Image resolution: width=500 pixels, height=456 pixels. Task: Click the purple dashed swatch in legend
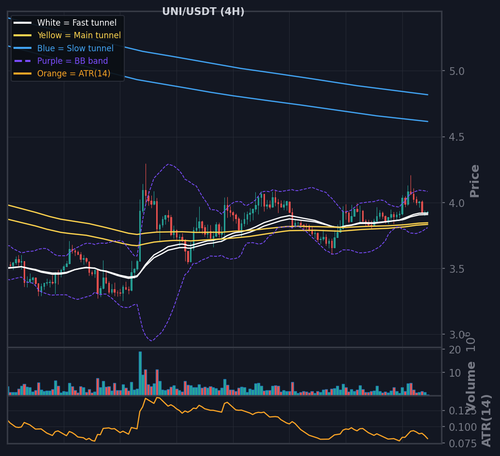[x=22, y=61]
